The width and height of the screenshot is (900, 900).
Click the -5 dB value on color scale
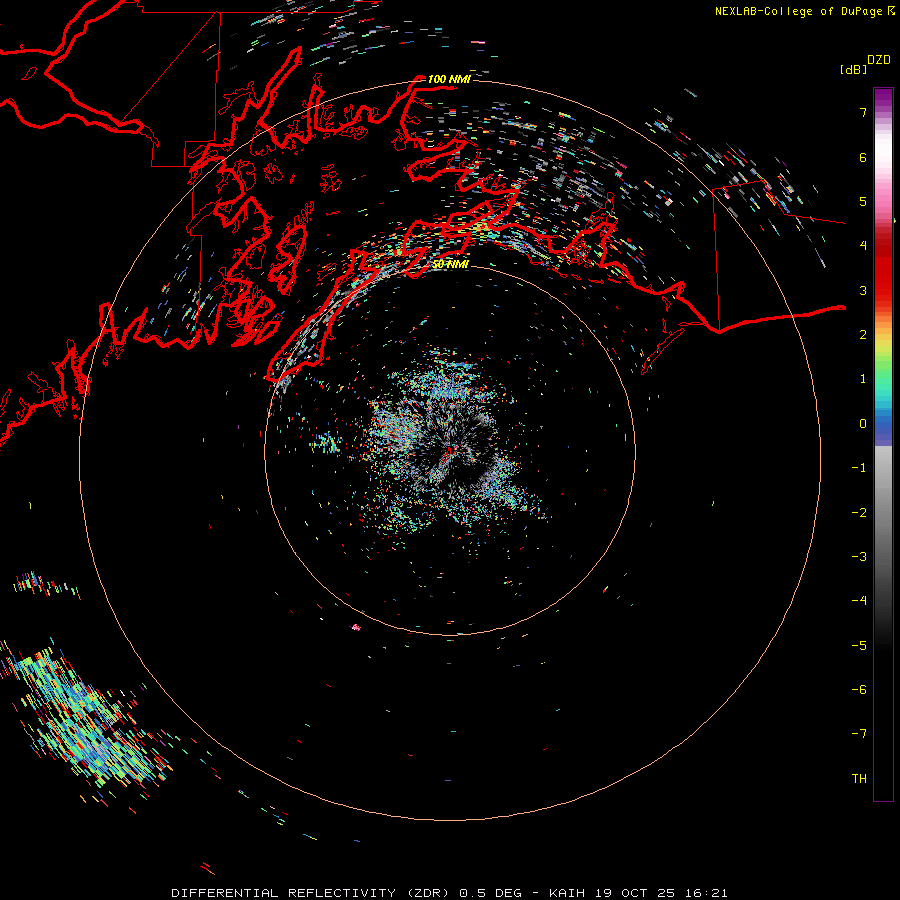(859, 646)
